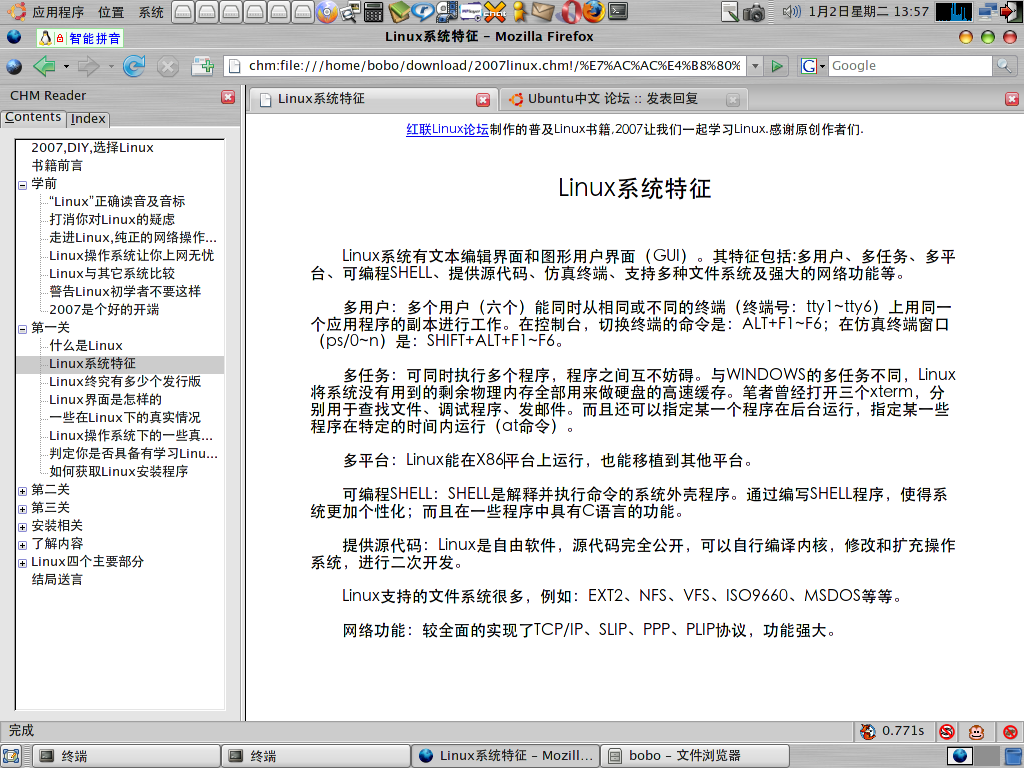Expand the 第二关 tree section

tap(22, 491)
